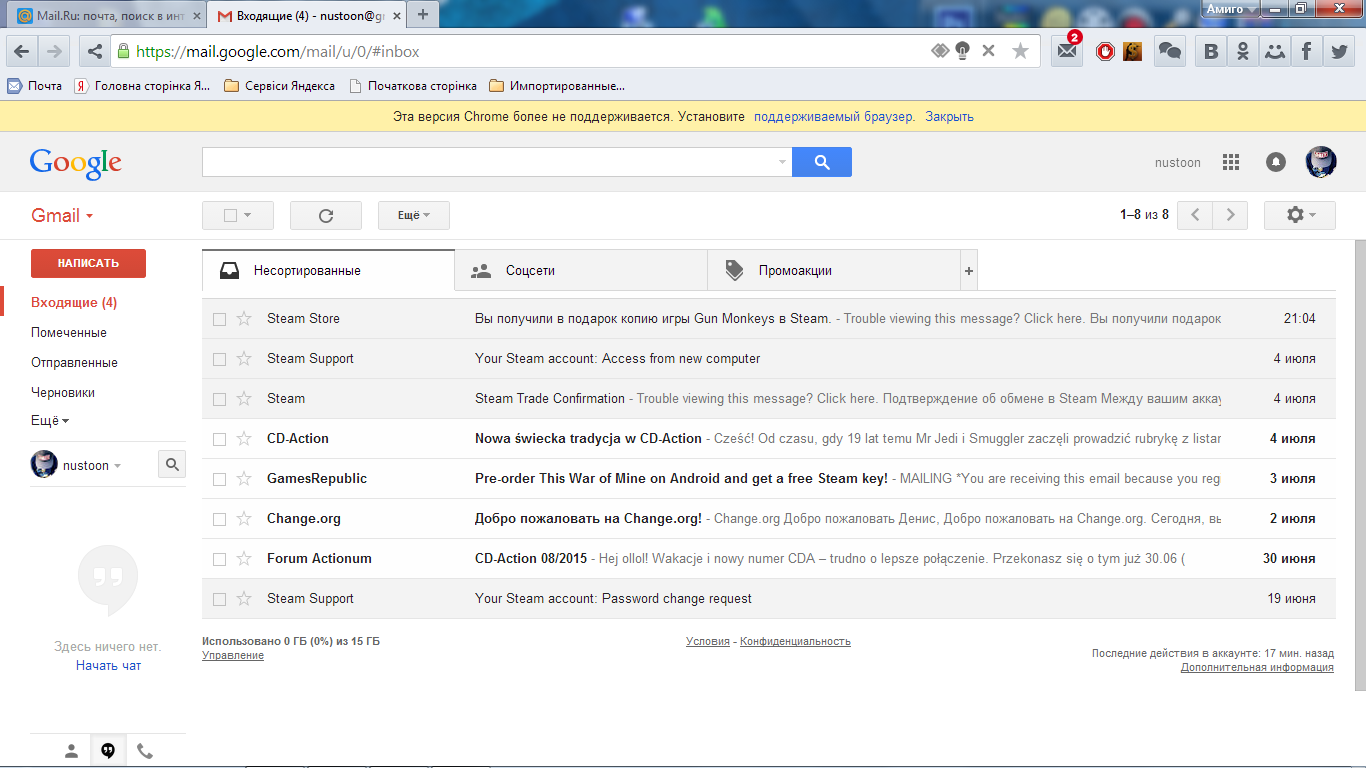
Task: Click the browser address bar URL
Action: coord(278,51)
